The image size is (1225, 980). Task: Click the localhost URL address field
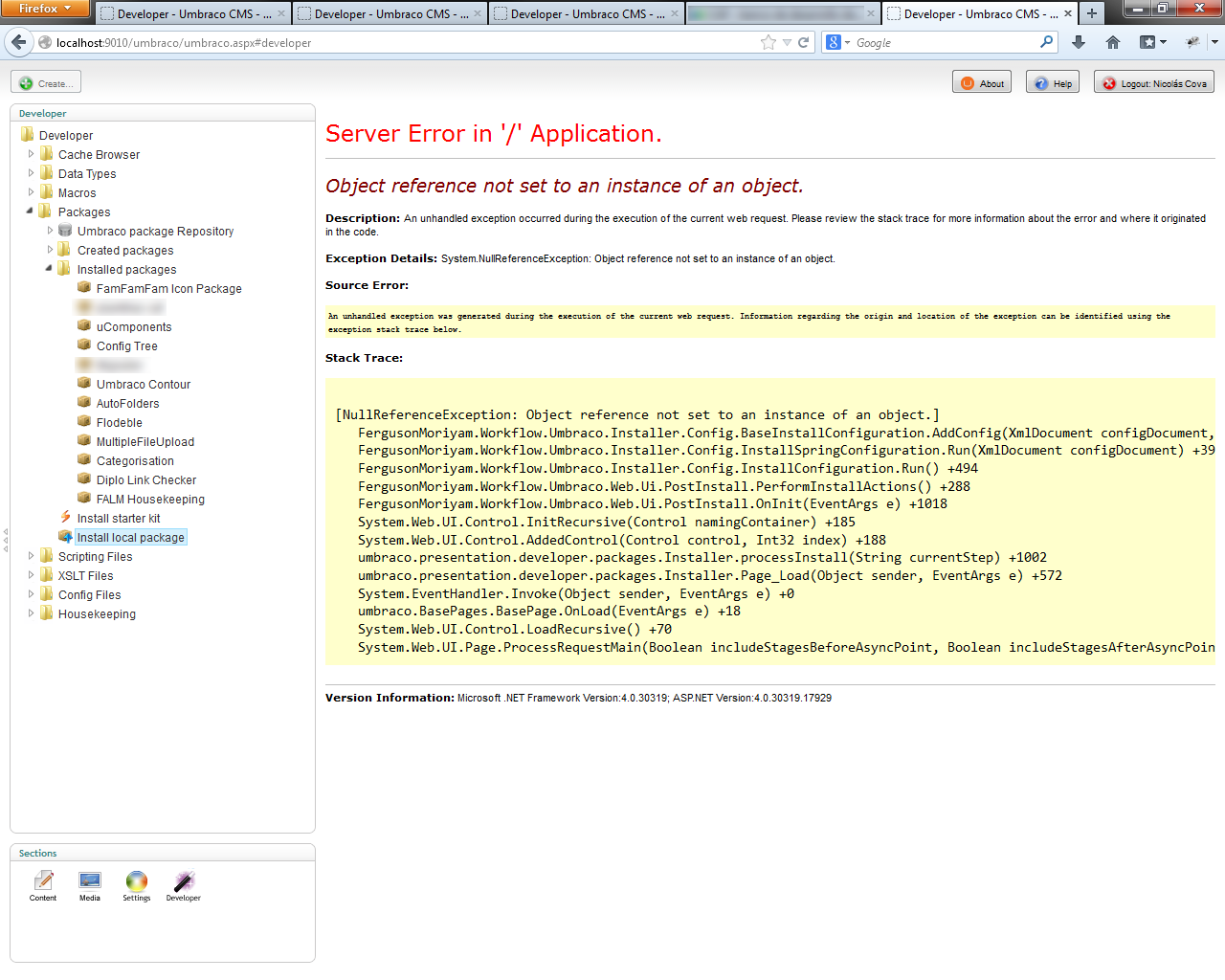pos(402,42)
